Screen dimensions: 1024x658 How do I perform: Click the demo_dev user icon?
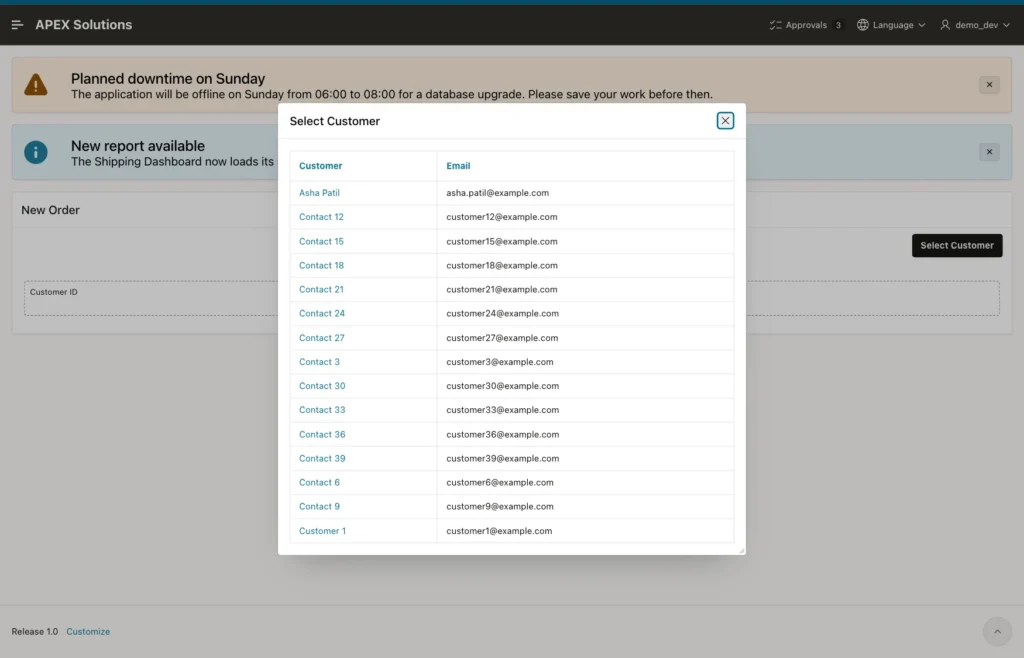(945, 25)
